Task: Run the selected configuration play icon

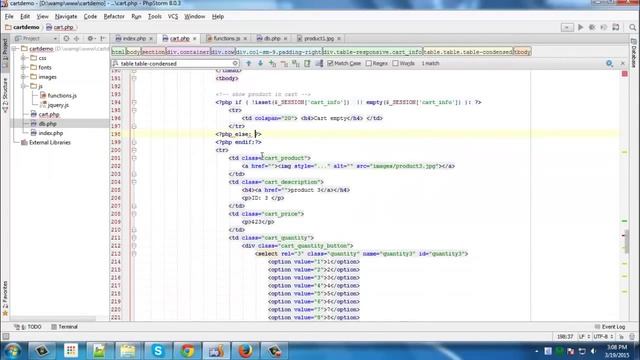Action: (x=580, y=27)
